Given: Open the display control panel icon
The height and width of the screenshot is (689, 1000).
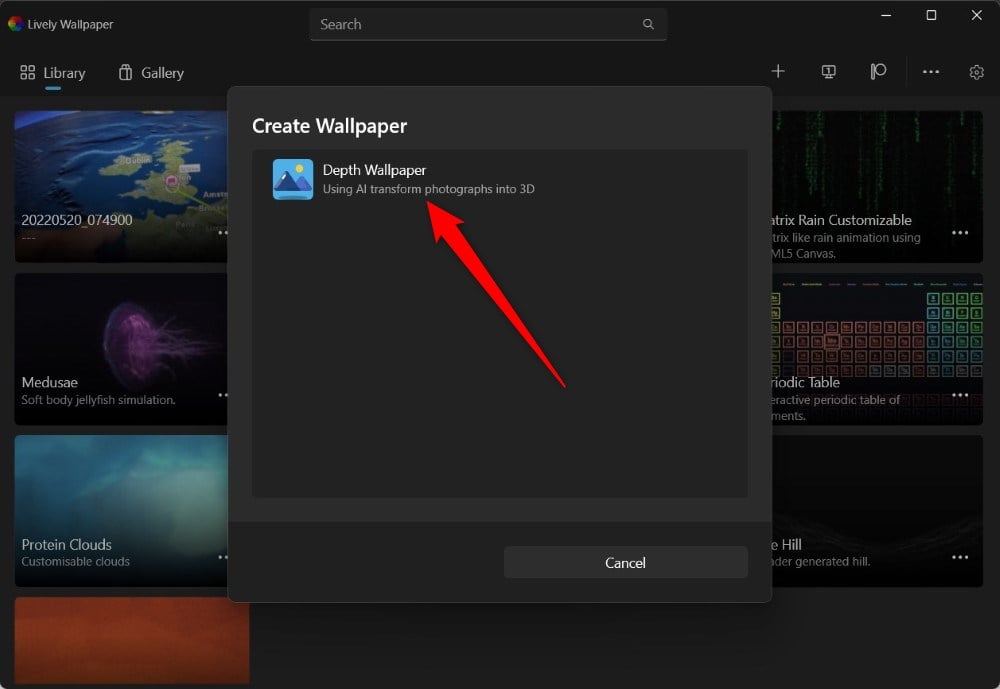Looking at the screenshot, I should pyautogui.click(x=828, y=71).
